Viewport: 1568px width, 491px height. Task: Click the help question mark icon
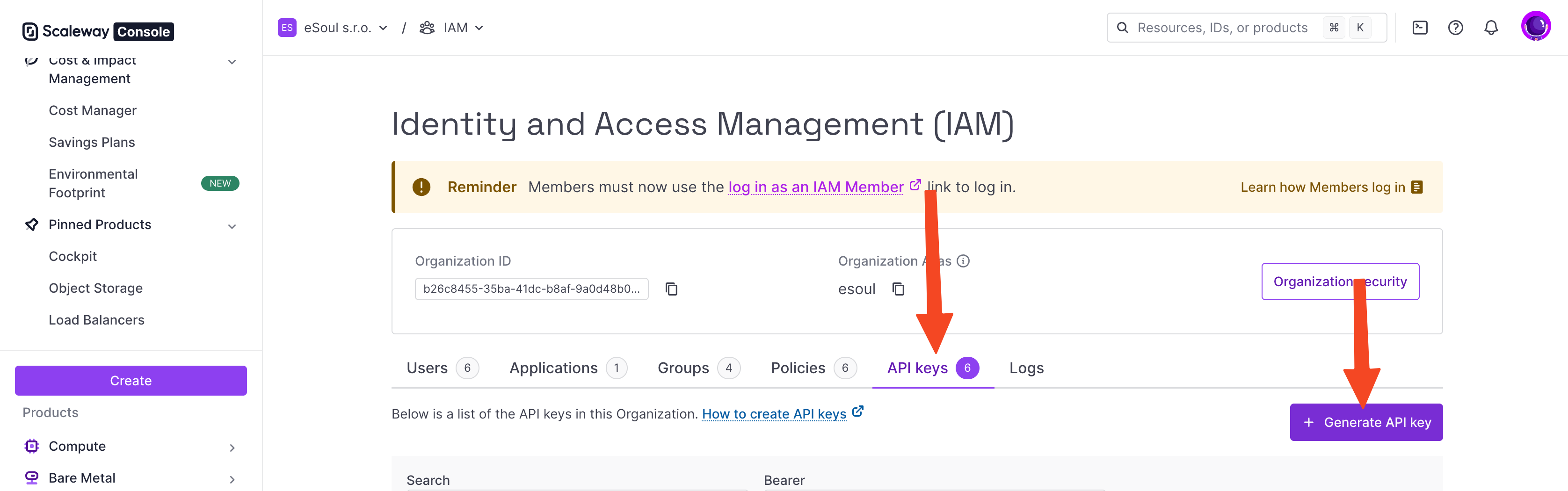pyautogui.click(x=1455, y=28)
